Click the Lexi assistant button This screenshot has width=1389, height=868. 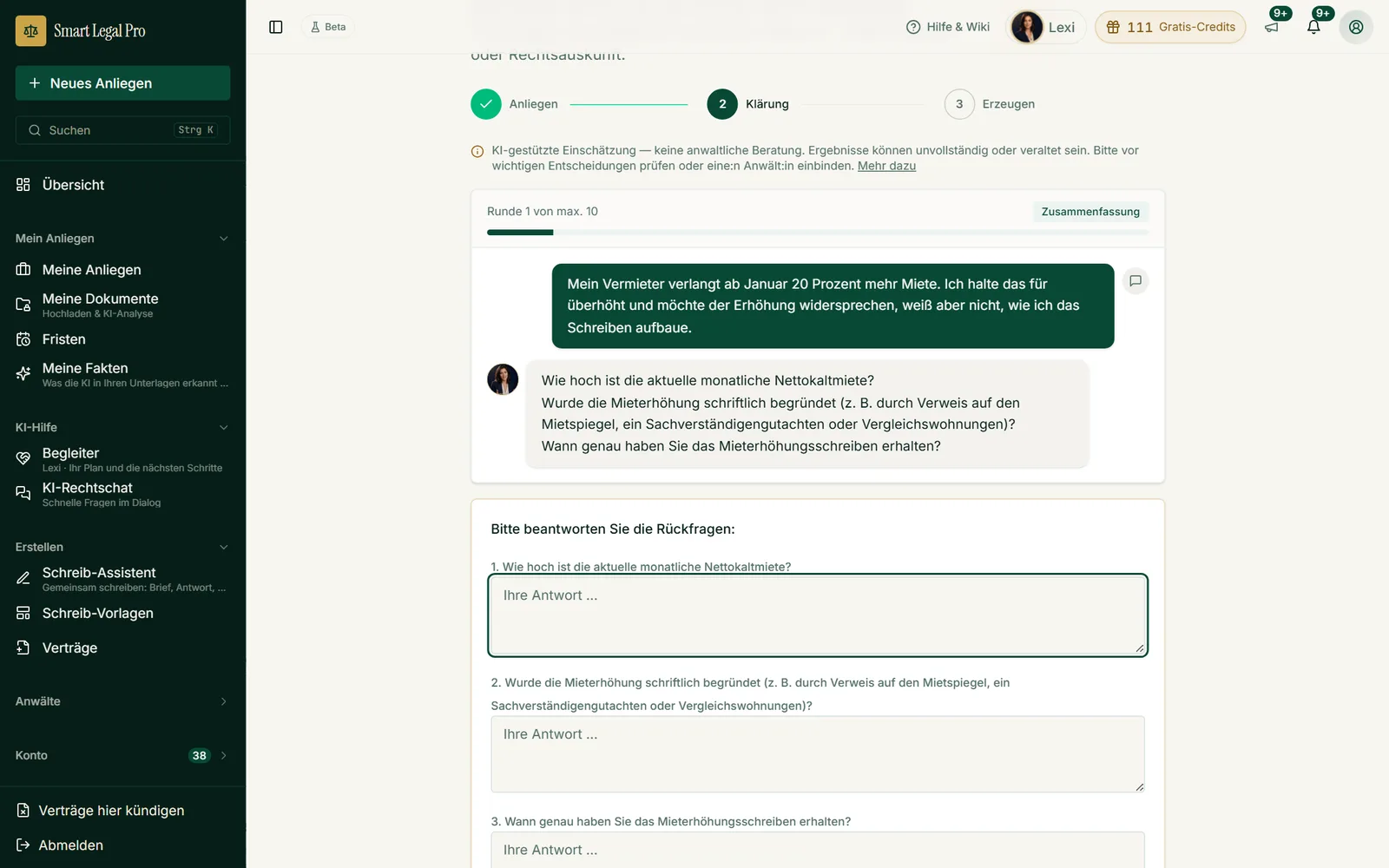[x=1045, y=27]
